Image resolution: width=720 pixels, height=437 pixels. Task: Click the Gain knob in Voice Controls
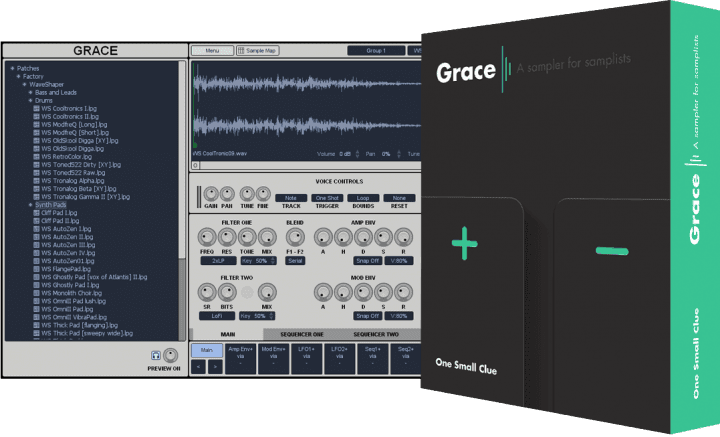pos(211,194)
